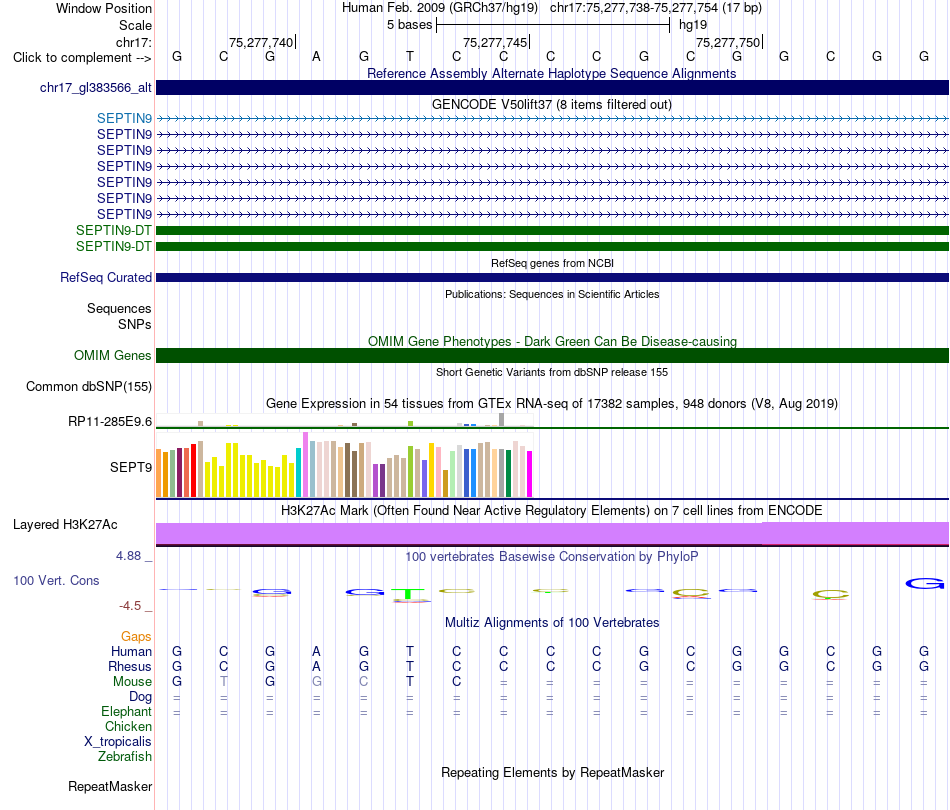Image resolution: width=950 pixels, height=810 pixels.
Task: Open 'Short Genetic Variants from dbSNP release 155'
Action: tap(552, 372)
